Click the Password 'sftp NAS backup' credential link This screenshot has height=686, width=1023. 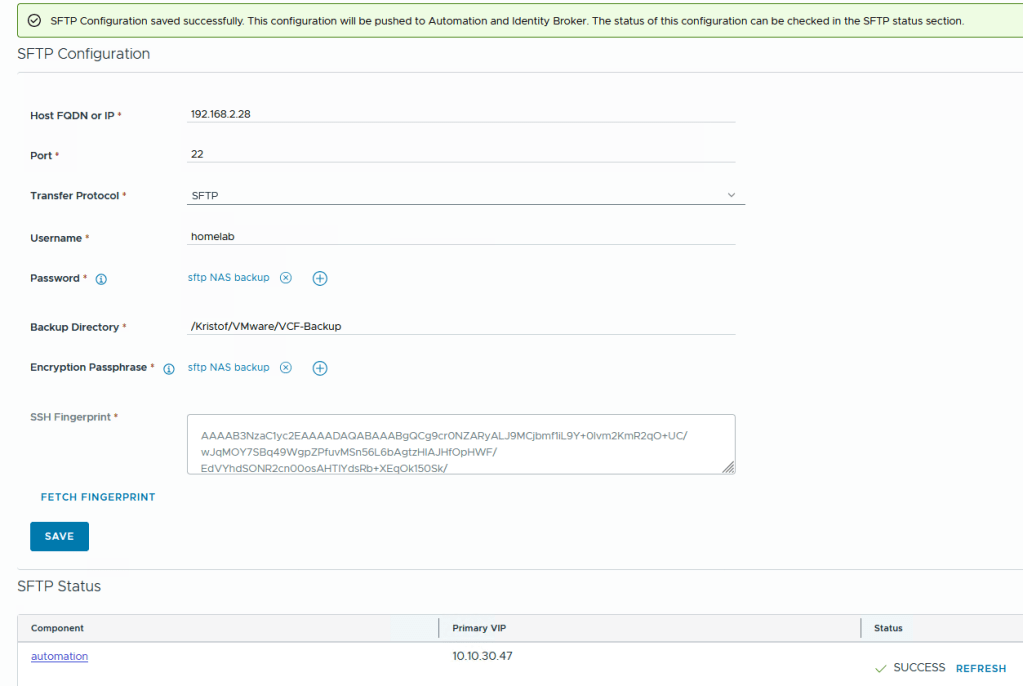click(x=228, y=278)
